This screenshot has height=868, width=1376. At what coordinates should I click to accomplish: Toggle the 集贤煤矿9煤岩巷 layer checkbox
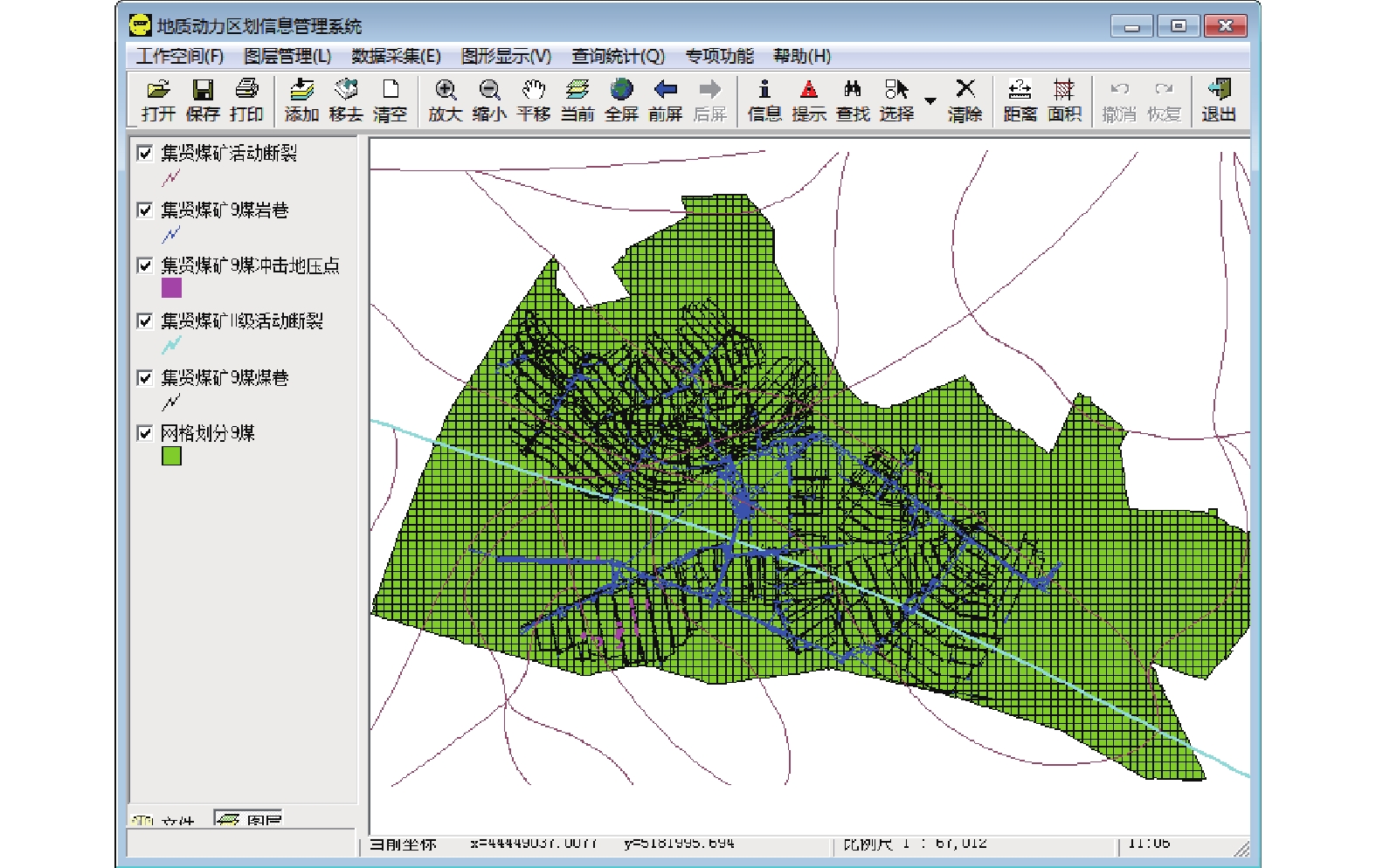[145, 210]
